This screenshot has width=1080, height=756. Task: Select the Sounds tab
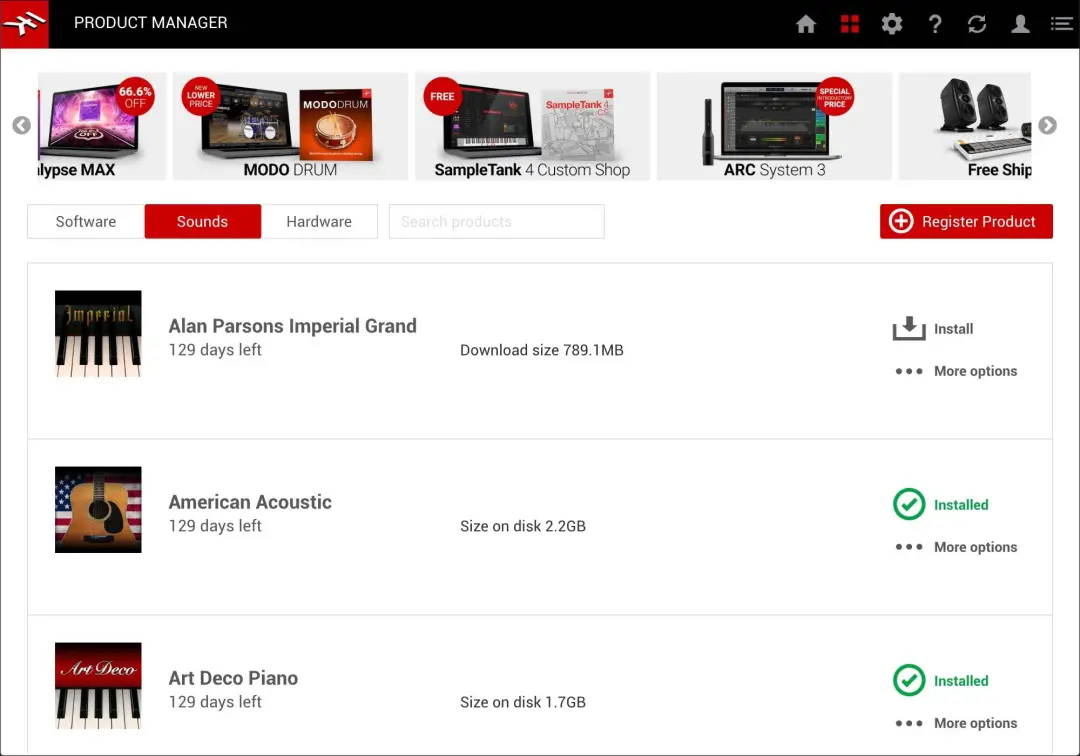pos(202,221)
